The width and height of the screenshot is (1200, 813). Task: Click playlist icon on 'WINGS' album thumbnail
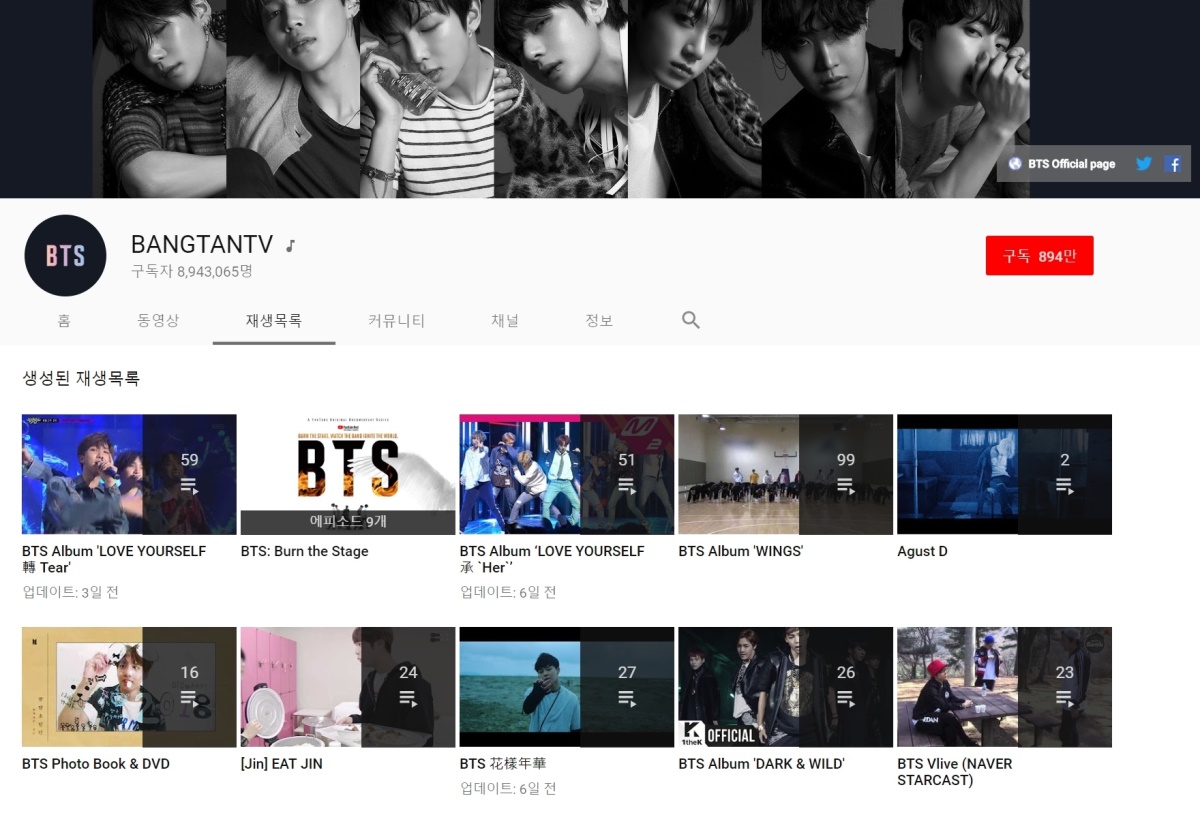click(846, 486)
